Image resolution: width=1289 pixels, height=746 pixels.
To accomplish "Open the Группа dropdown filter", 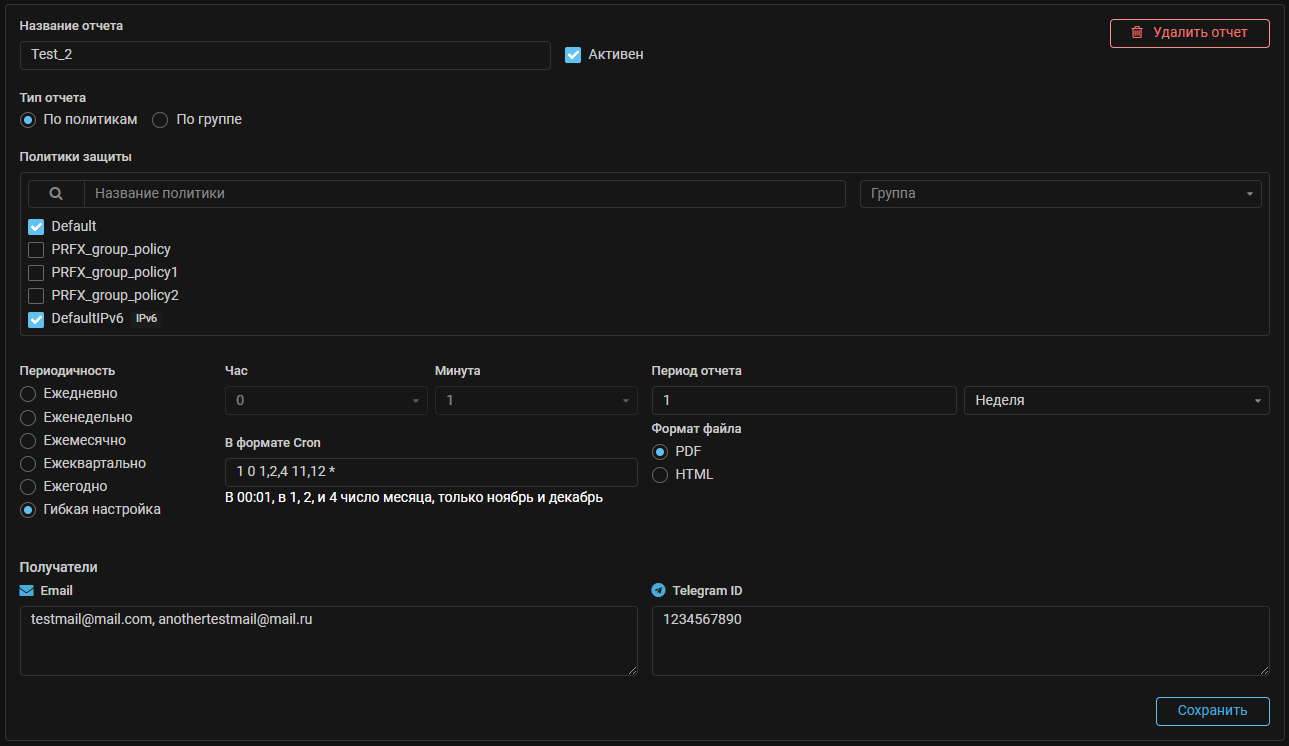I will 1060,194.
